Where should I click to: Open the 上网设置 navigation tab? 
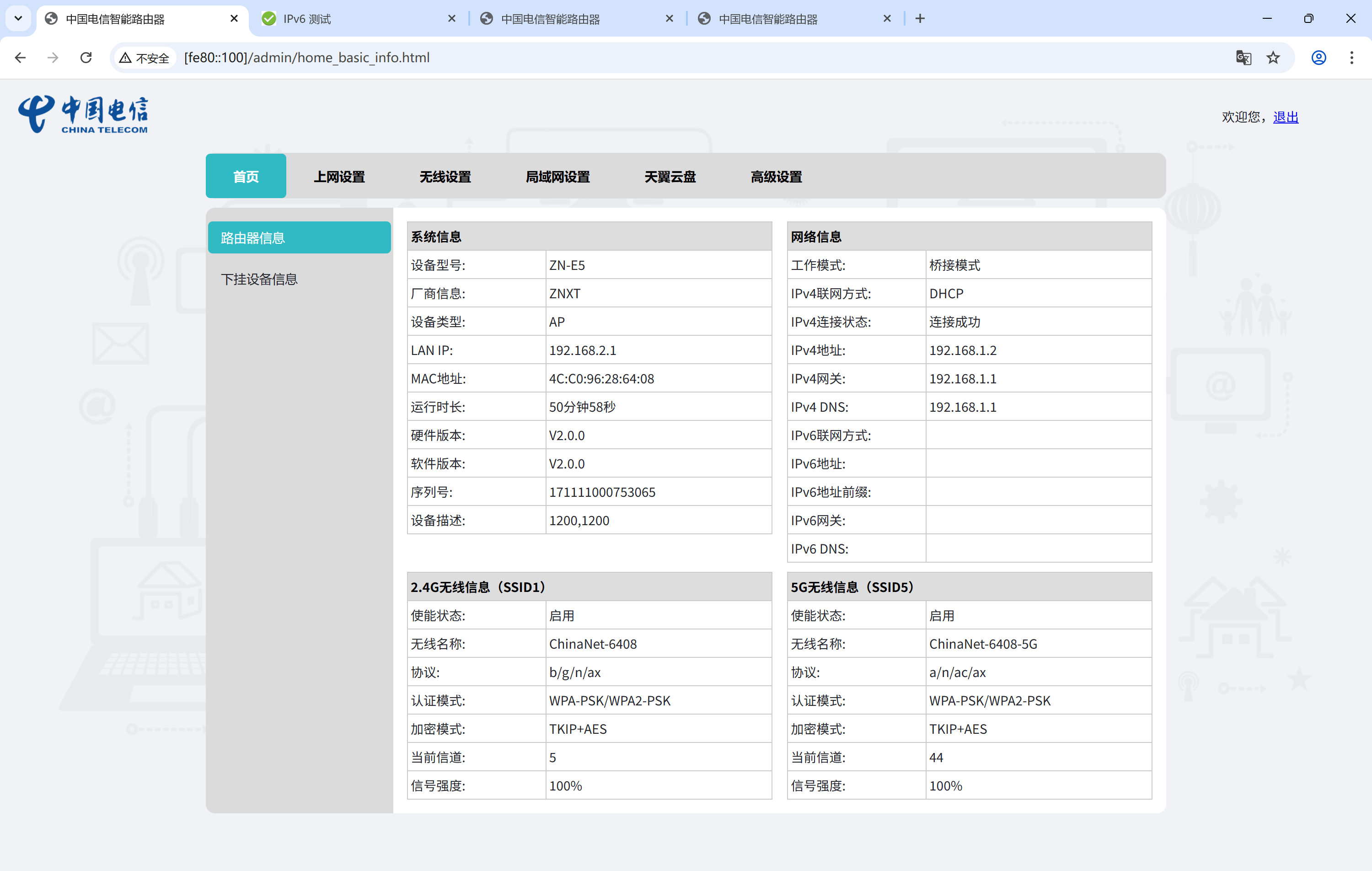[x=339, y=177]
